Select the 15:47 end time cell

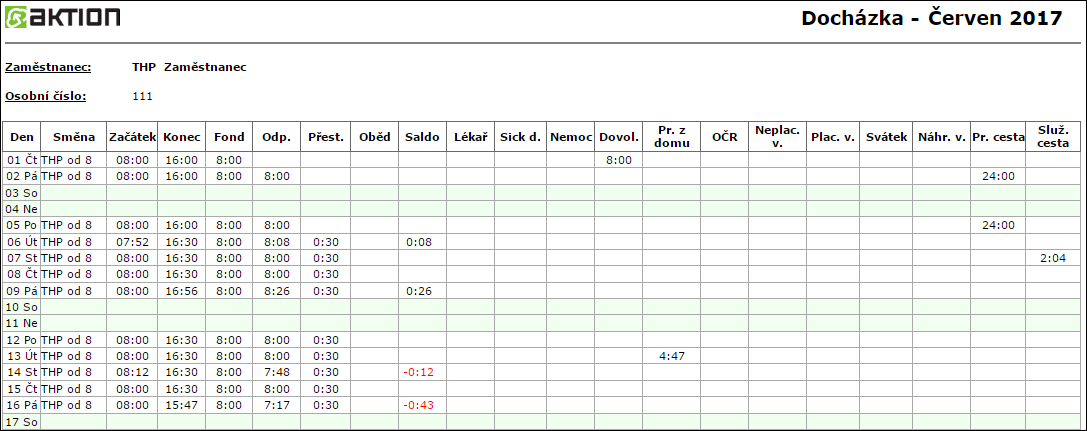pos(181,405)
